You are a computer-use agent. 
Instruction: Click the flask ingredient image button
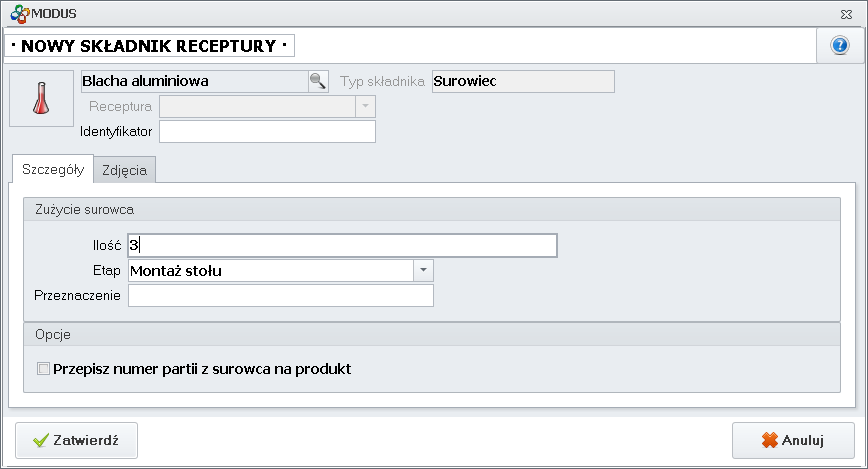pyautogui.click(x=41, y=98)
